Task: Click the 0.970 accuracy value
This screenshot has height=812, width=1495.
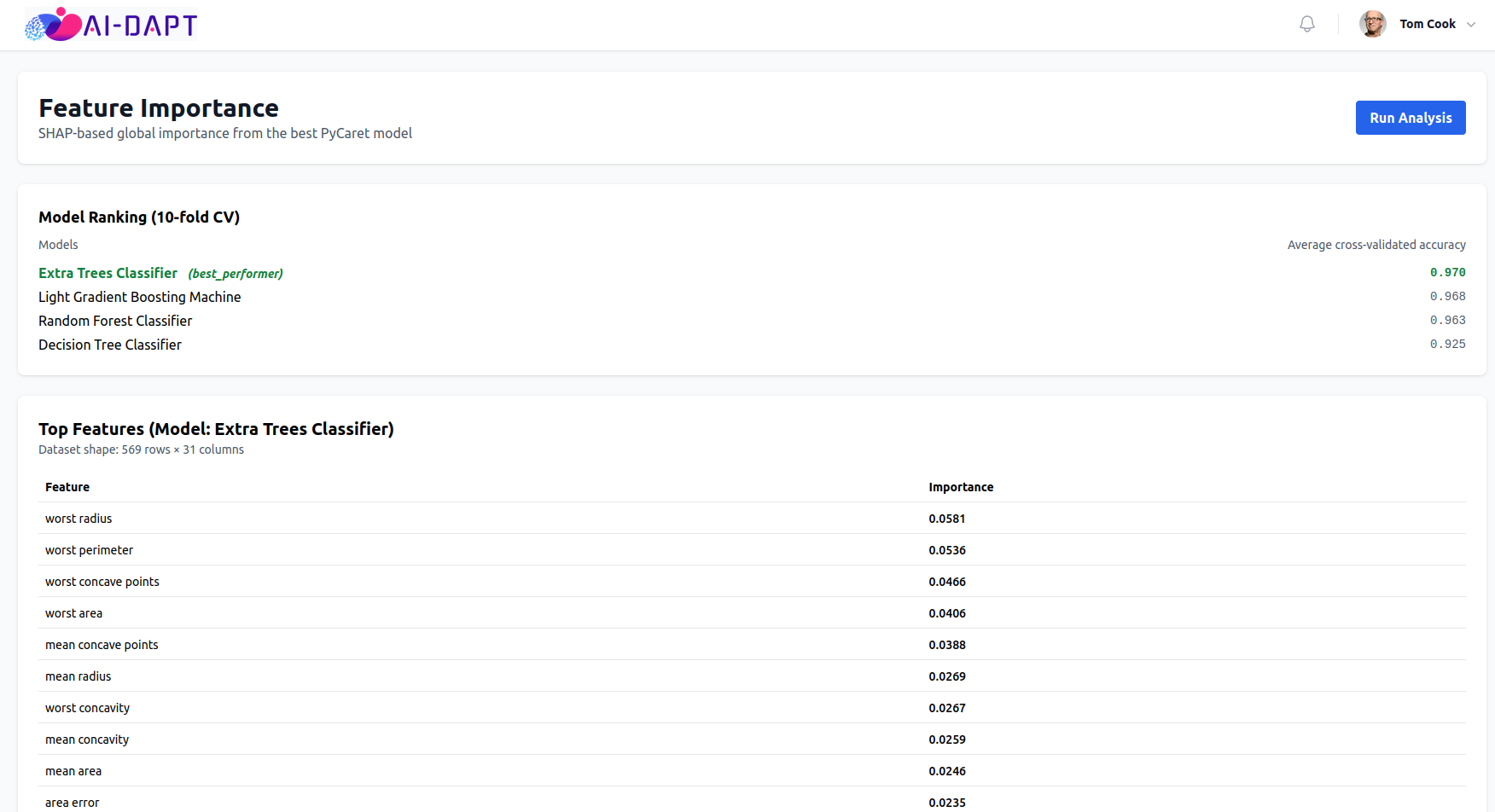Action: 1447,273
